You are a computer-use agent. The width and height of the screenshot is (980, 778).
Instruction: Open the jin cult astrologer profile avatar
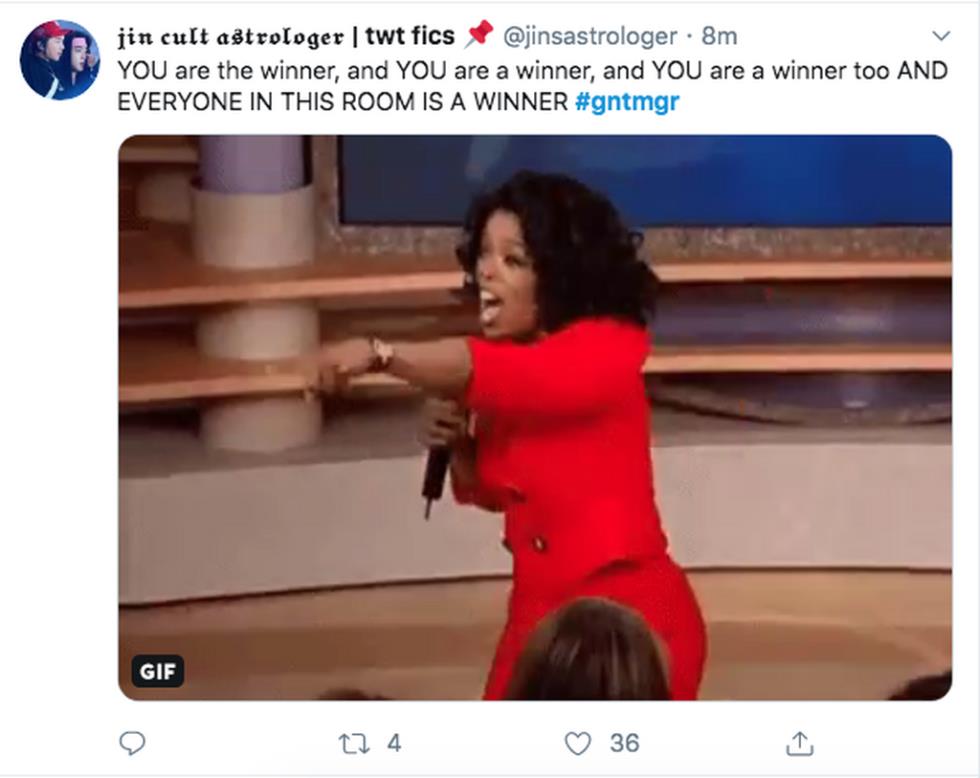[60, 60]
